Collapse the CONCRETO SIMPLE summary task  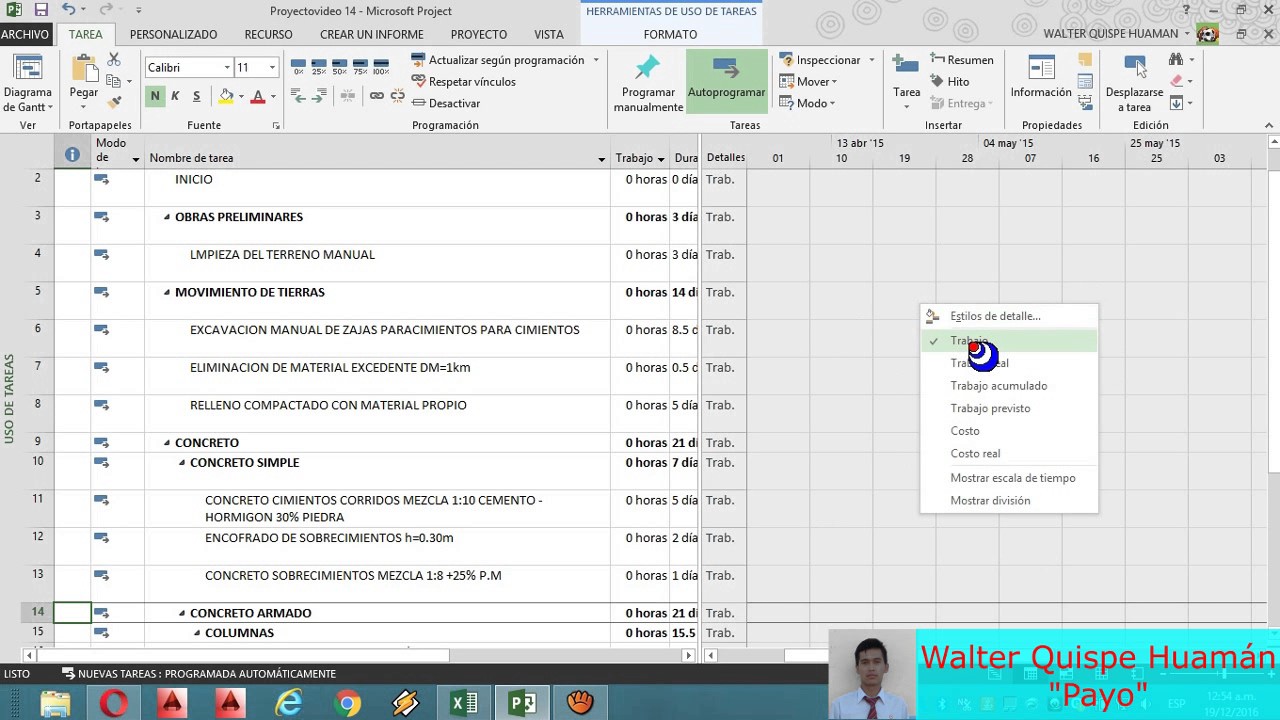182,463
